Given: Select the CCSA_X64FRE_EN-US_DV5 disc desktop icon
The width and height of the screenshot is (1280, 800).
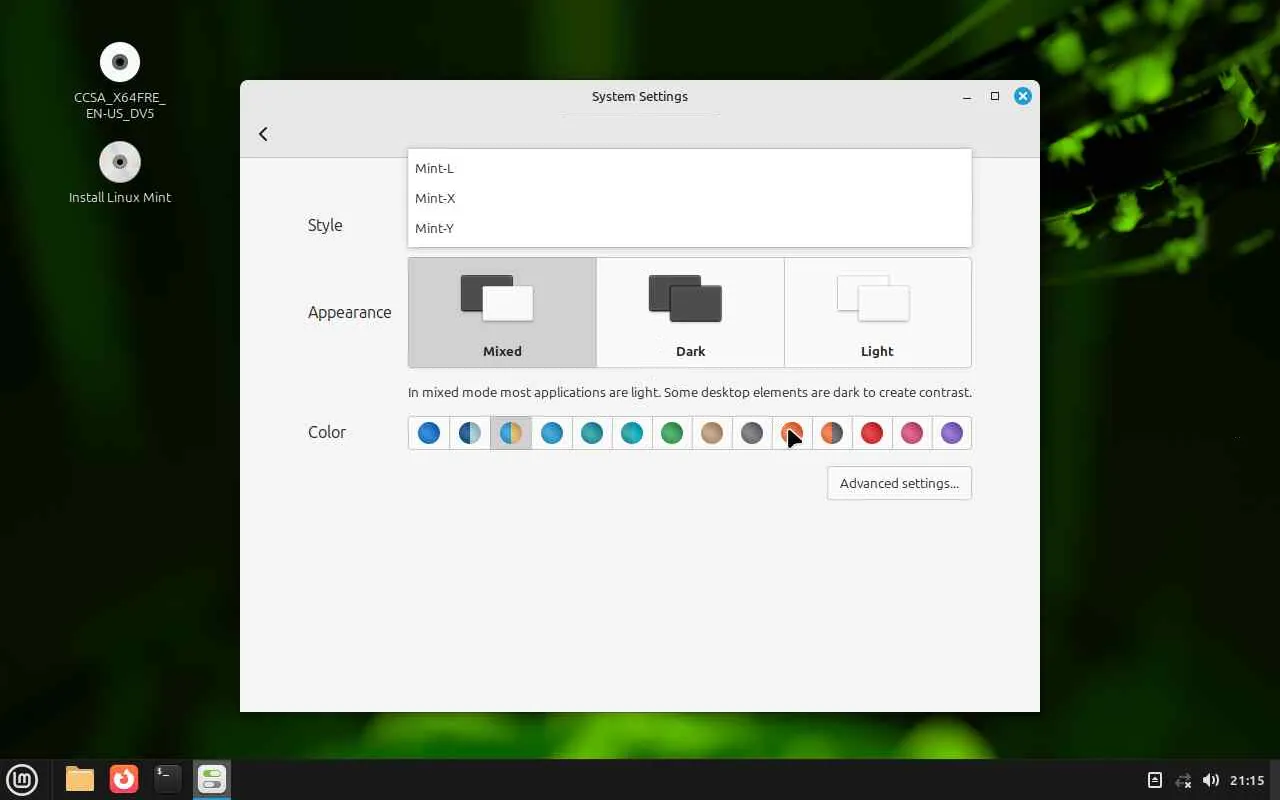Looking at the screenshot, I should [120, 81].
